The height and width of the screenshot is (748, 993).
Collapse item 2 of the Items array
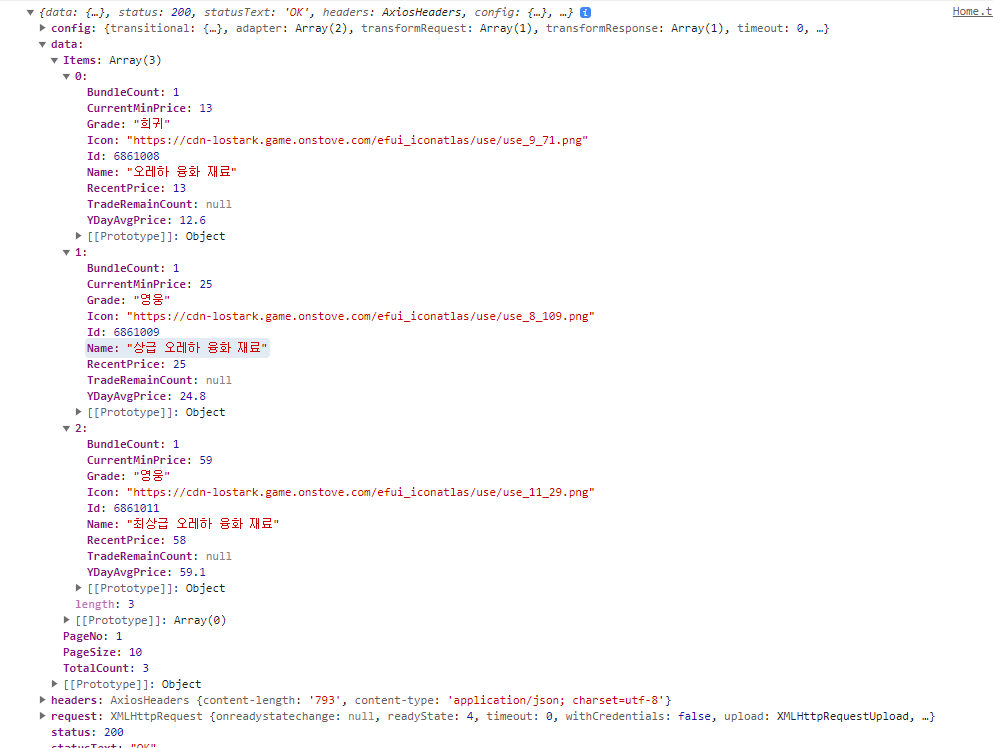pyautogui.click(x=67, y=428)
